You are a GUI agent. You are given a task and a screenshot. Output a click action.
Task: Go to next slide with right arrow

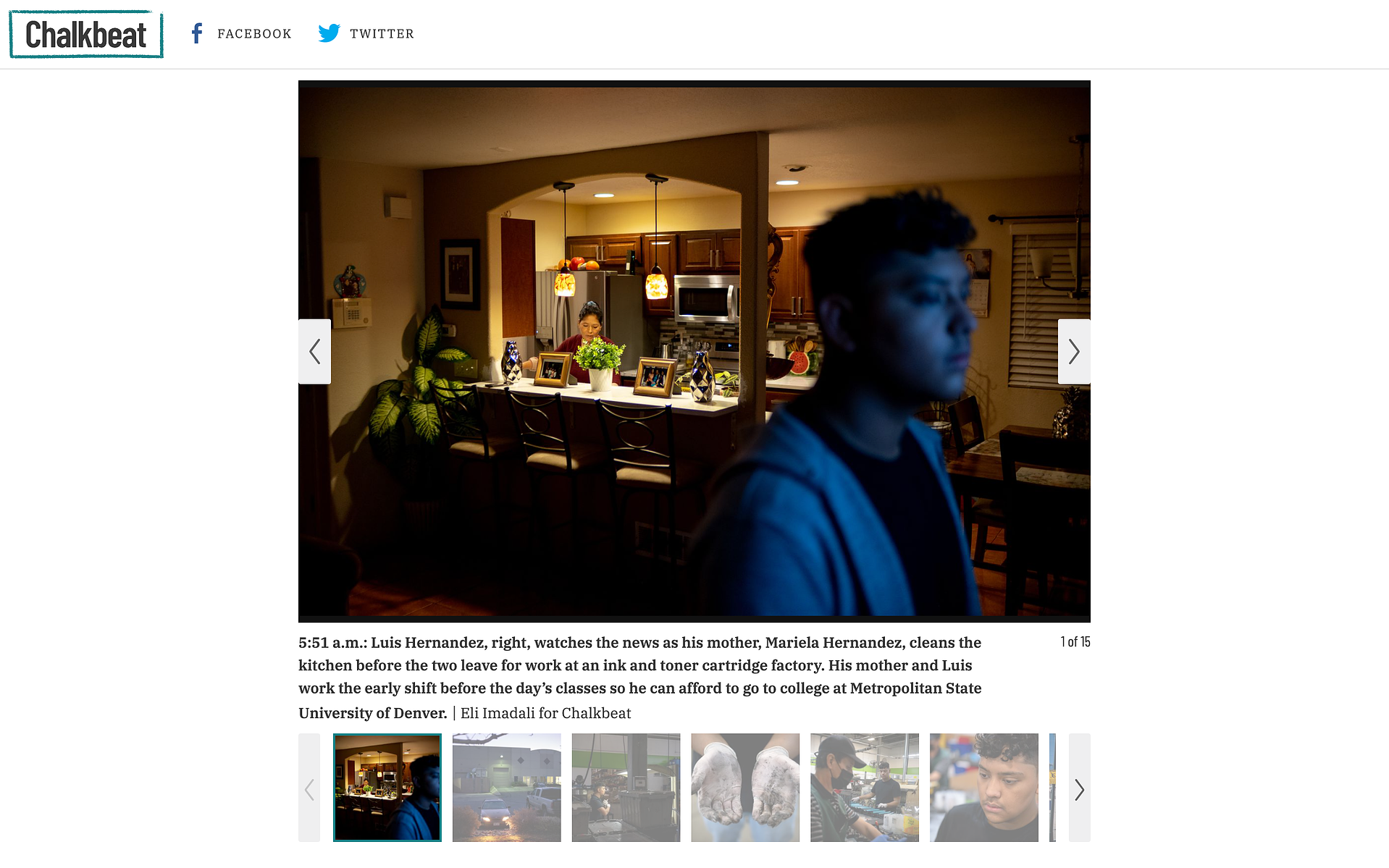(x=1074, y=352)
